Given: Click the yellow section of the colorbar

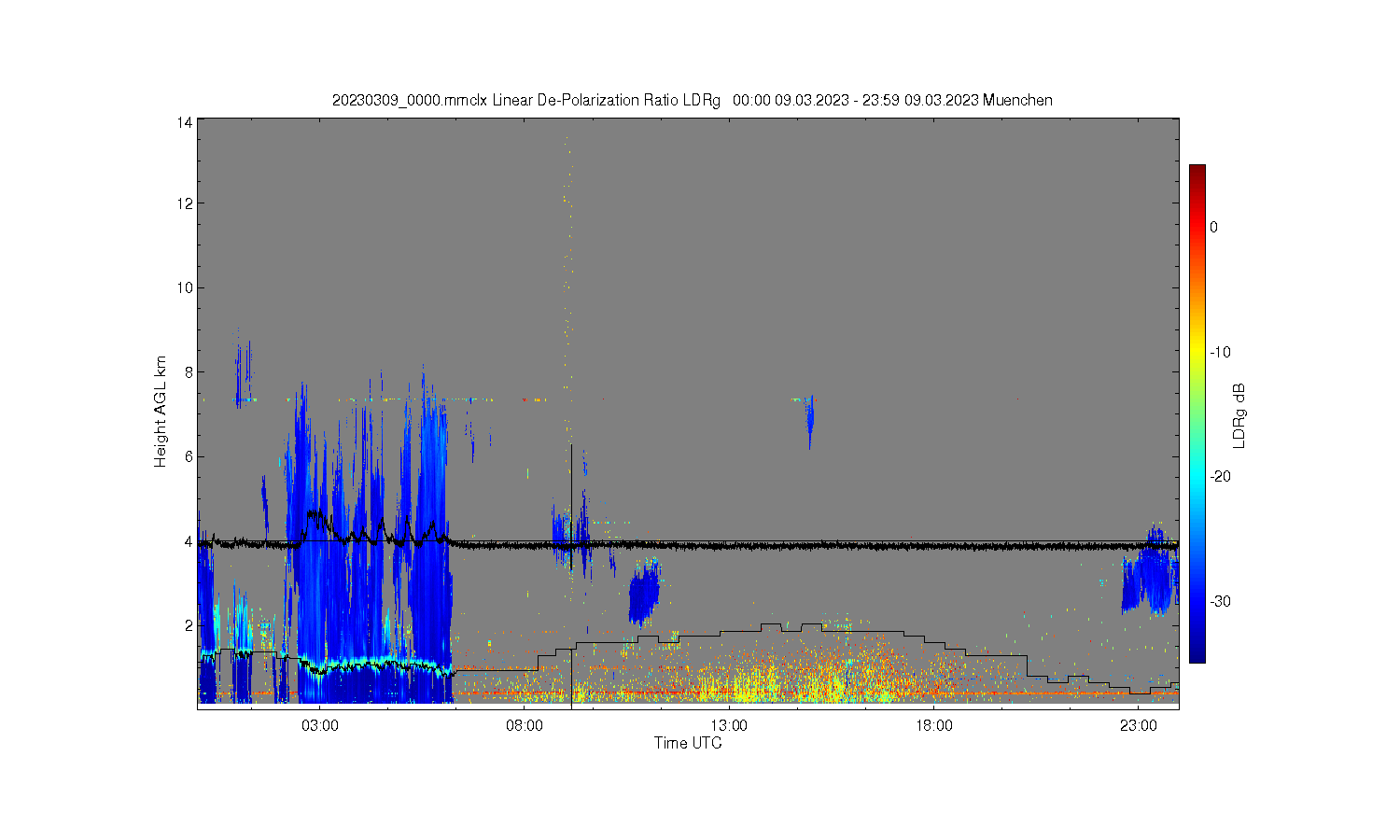Looking at the screenshot, I should click(1197, 350).
